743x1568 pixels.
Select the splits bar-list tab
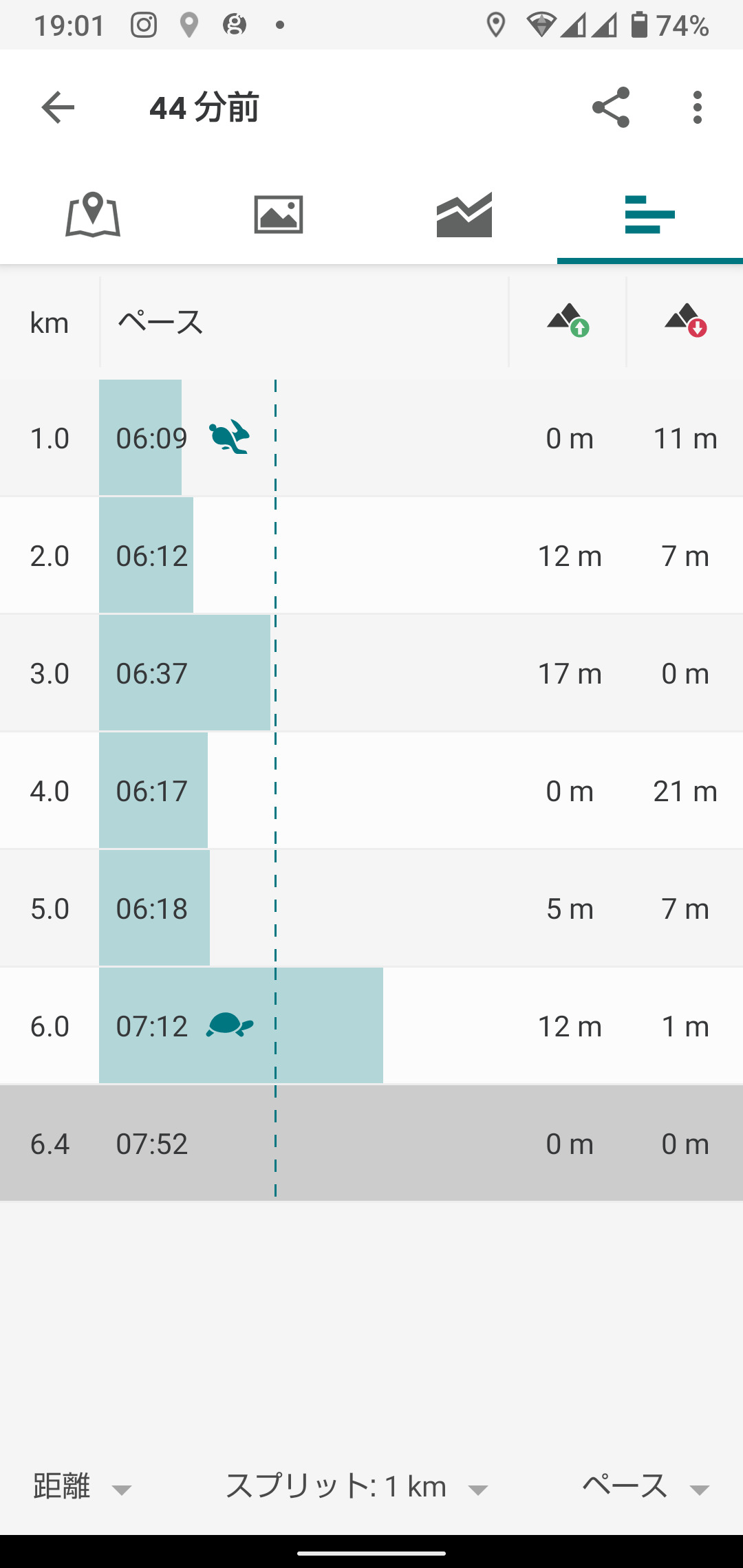[x=650, y=215]
